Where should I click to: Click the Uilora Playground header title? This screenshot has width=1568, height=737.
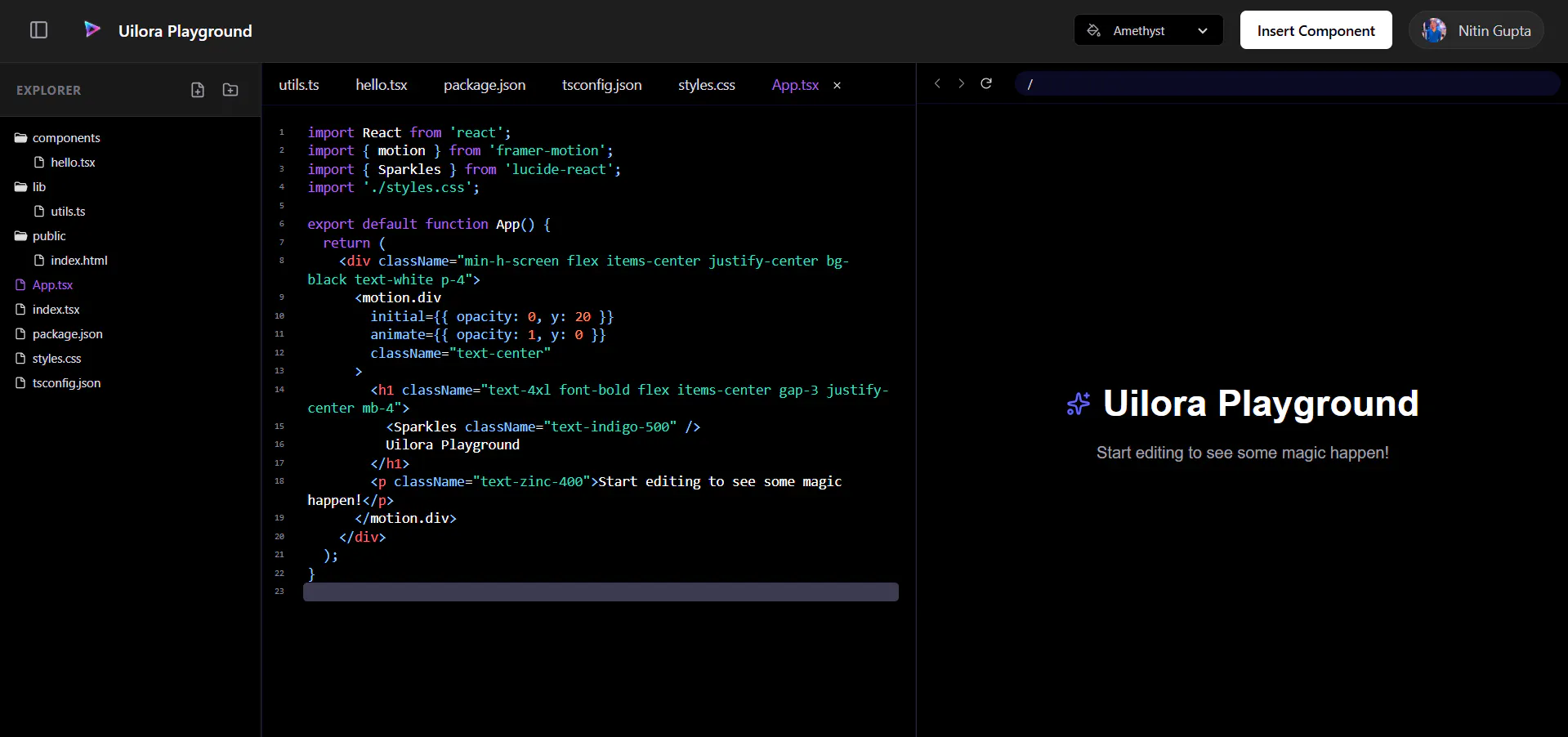click(185, 31)
